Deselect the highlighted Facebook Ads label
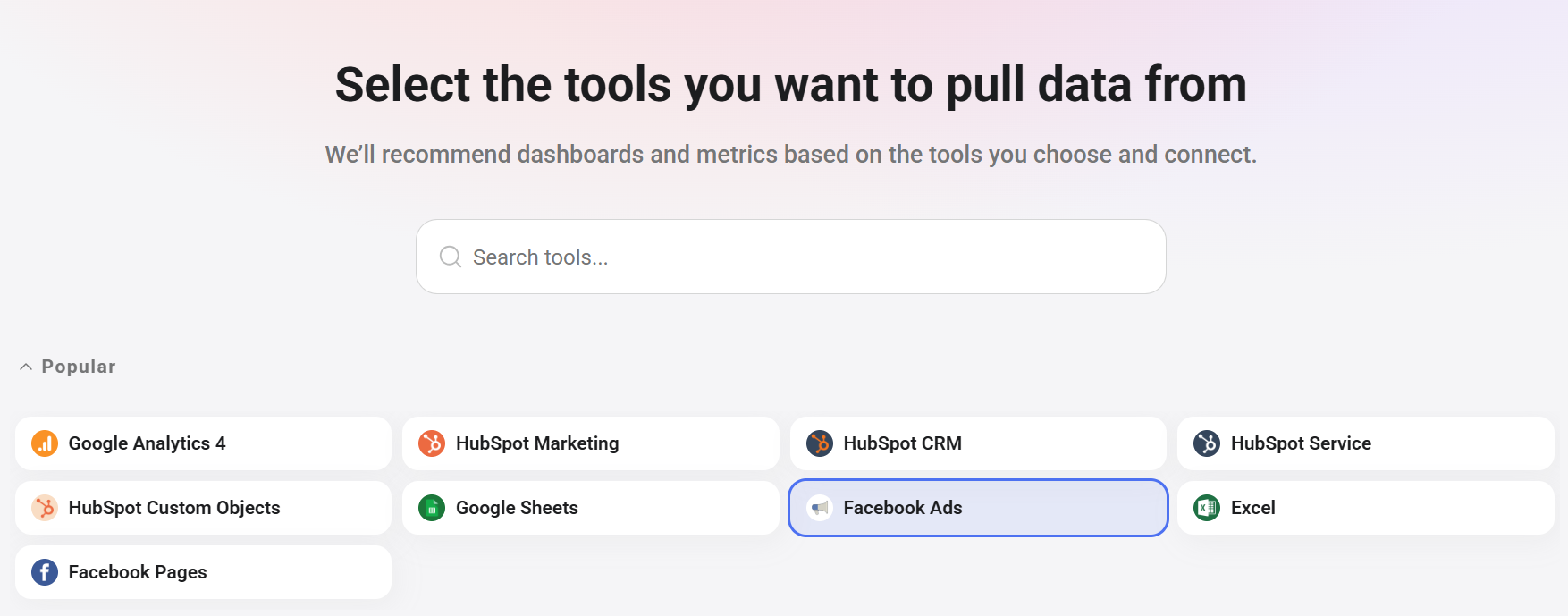 (x=903, y=508)
